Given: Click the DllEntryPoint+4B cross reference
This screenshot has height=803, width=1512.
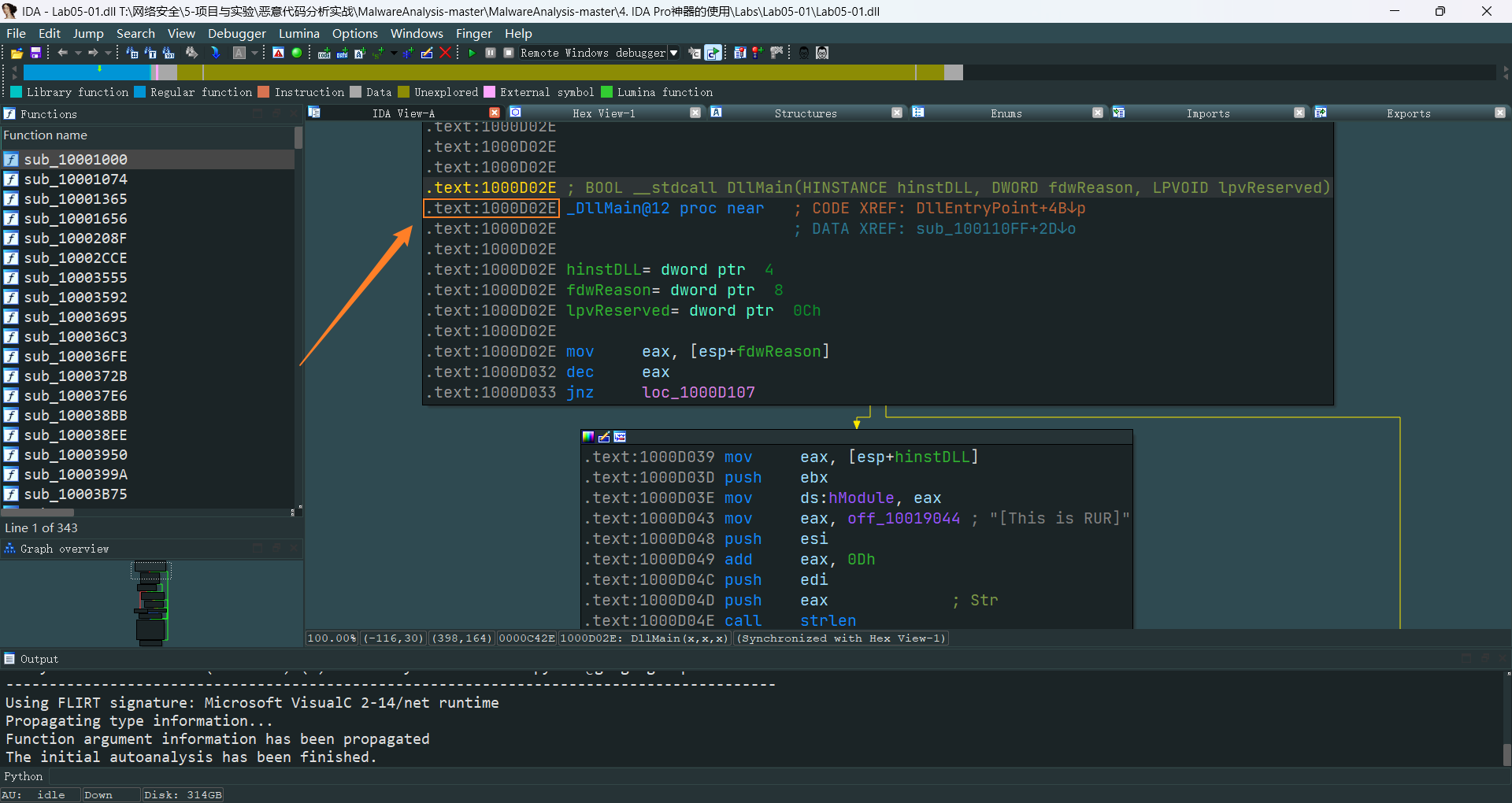Looking at the screenshot, I should coord(1001,208).
